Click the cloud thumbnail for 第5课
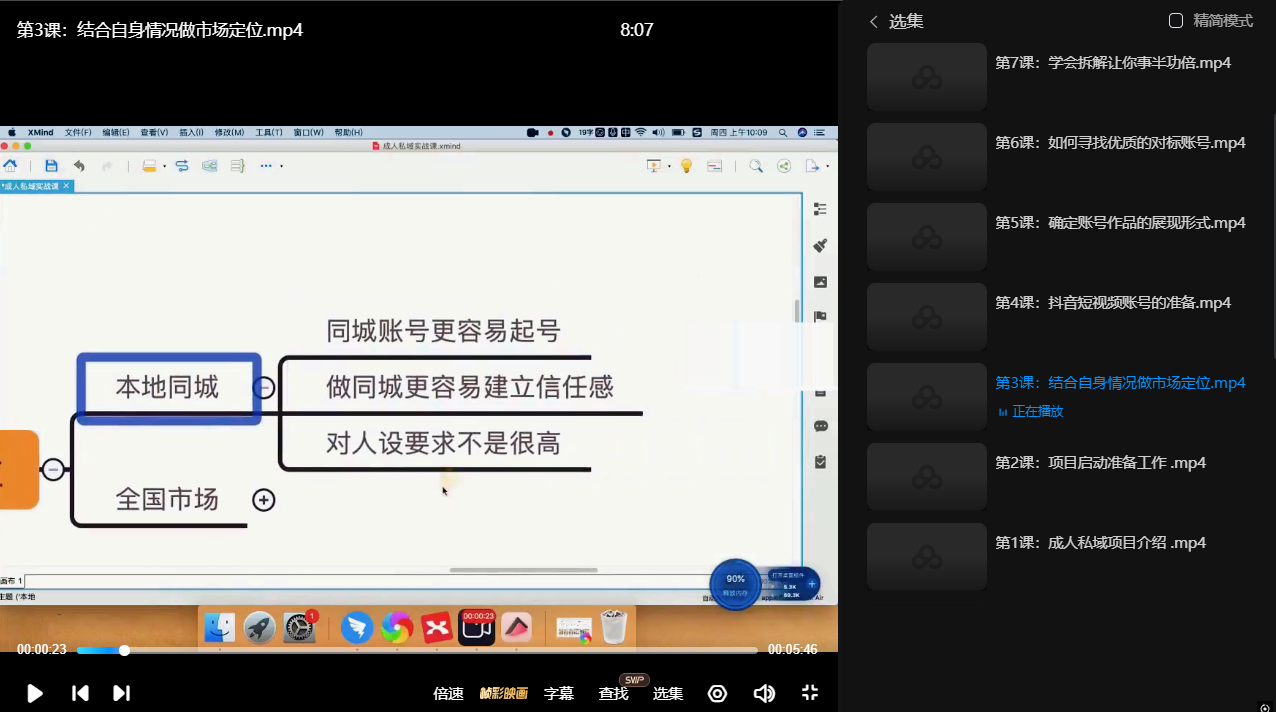This screenshot has height=712, width=1276. coord(927,237)
